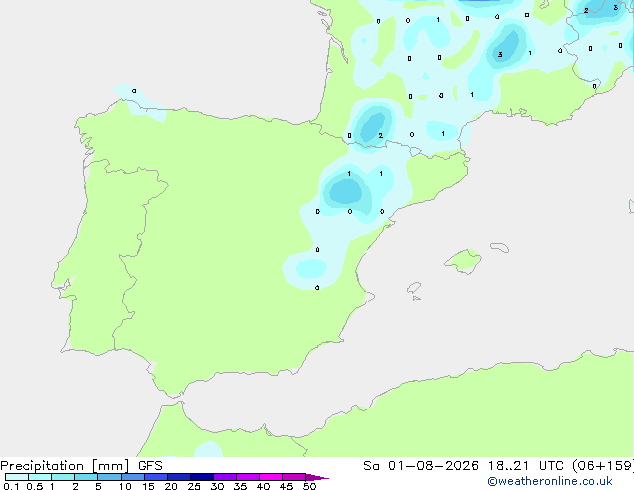Image resolution: width=634 pixels, height=490 pixels.
Task: Click the legend label '50'
Action: click(x=309, y=486)
